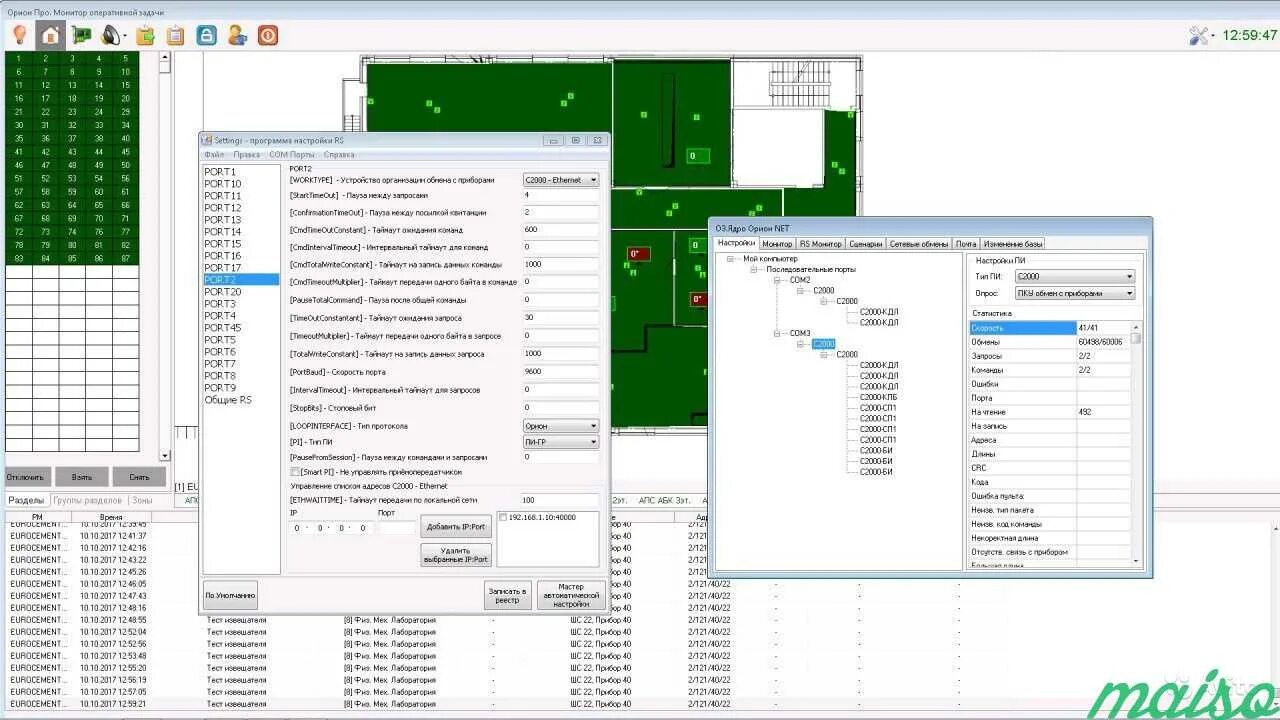This screenshot has height=720, width=1280.
Task: Select PORT20 in the port list
Action: point(222,292)
